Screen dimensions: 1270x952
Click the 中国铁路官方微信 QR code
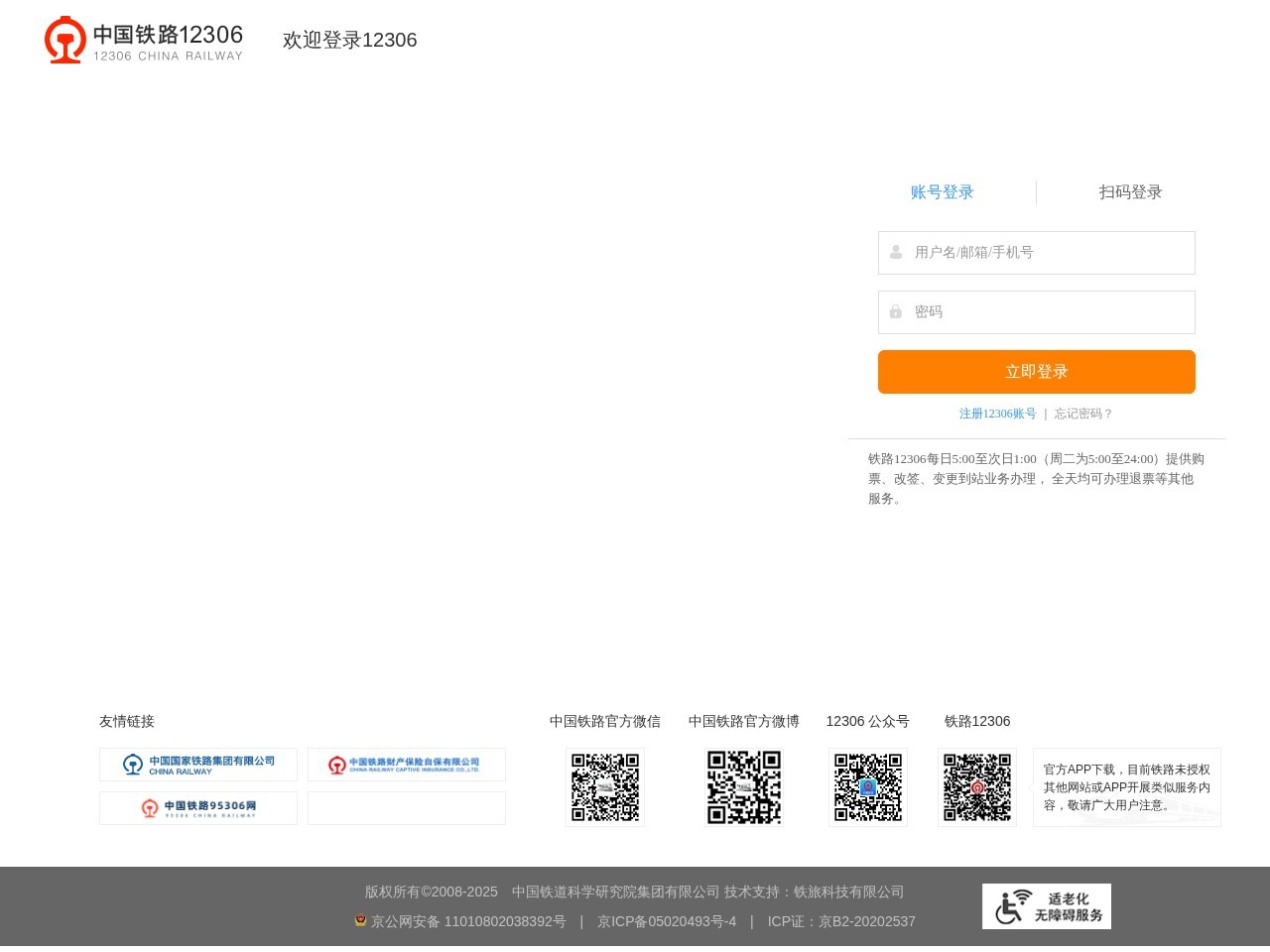[605, 787]
